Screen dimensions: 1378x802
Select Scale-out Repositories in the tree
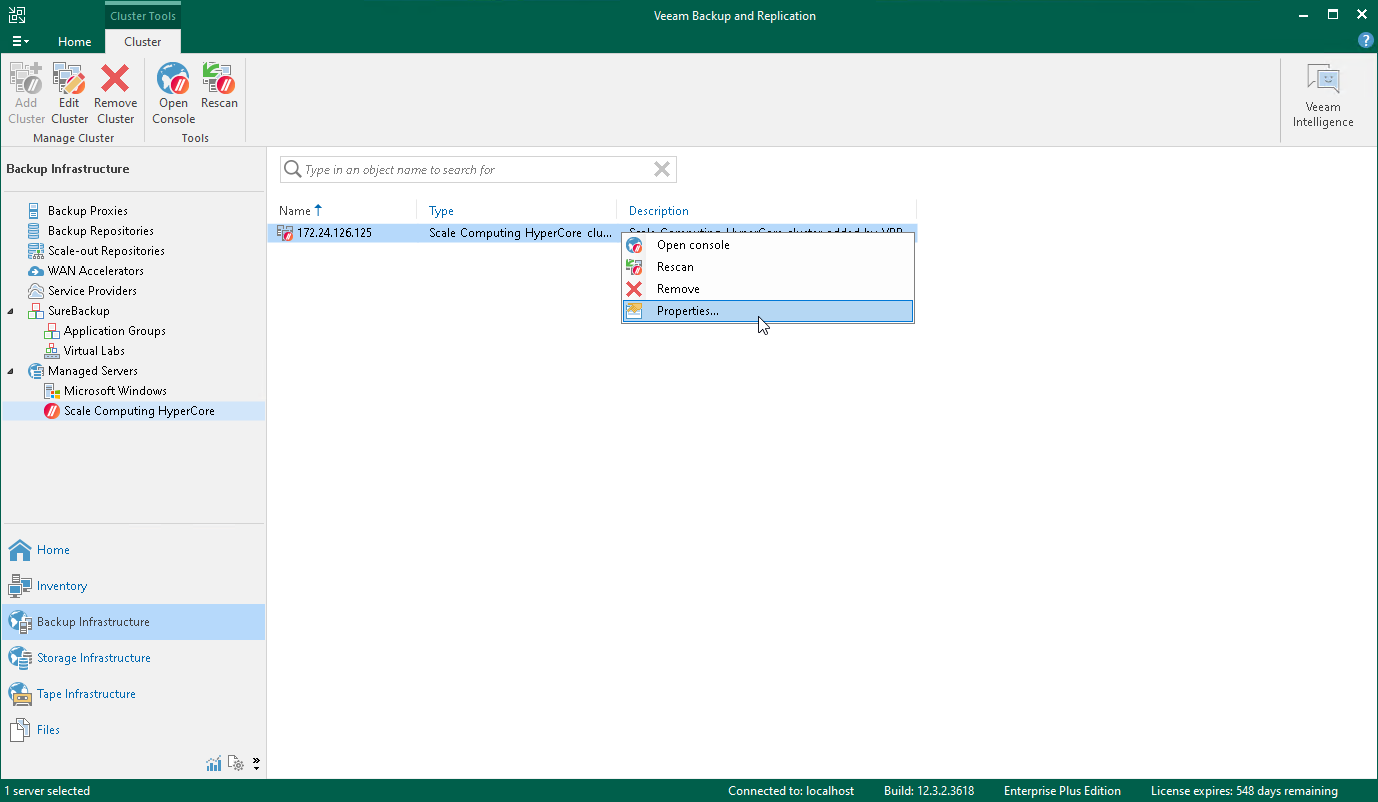click(106, 251)
